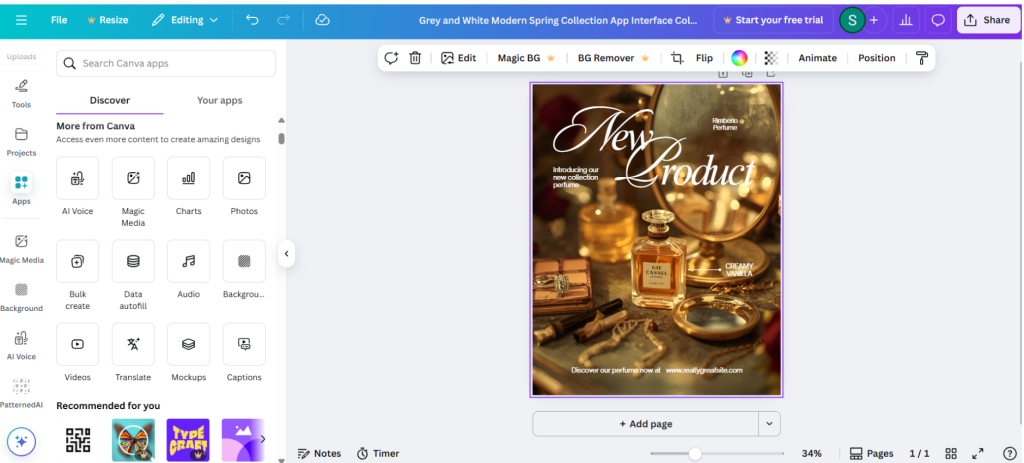Toggle the transparency checkerboard icon
1024x463 pixels.
771,58
